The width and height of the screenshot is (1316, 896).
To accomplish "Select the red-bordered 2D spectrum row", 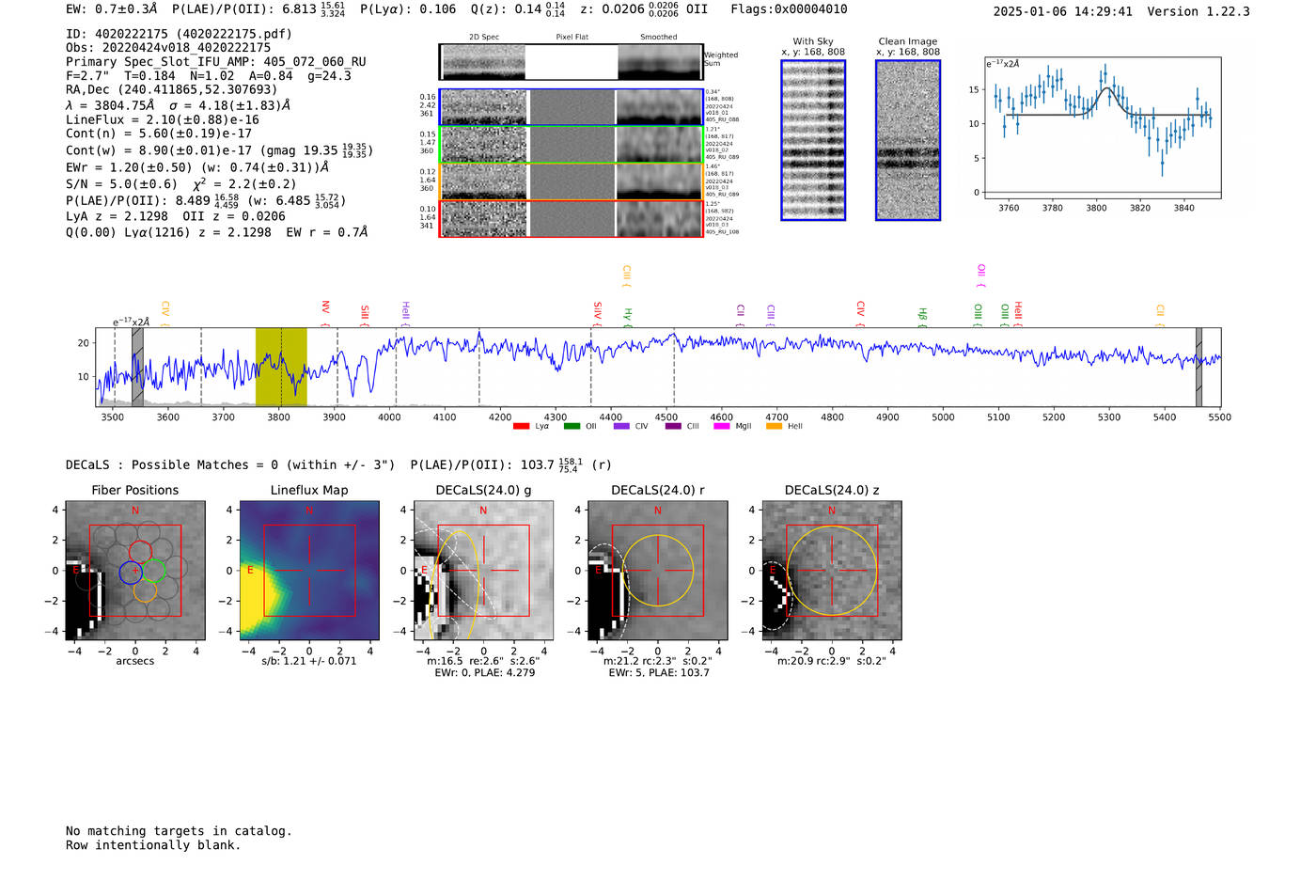I will (572, 219).
